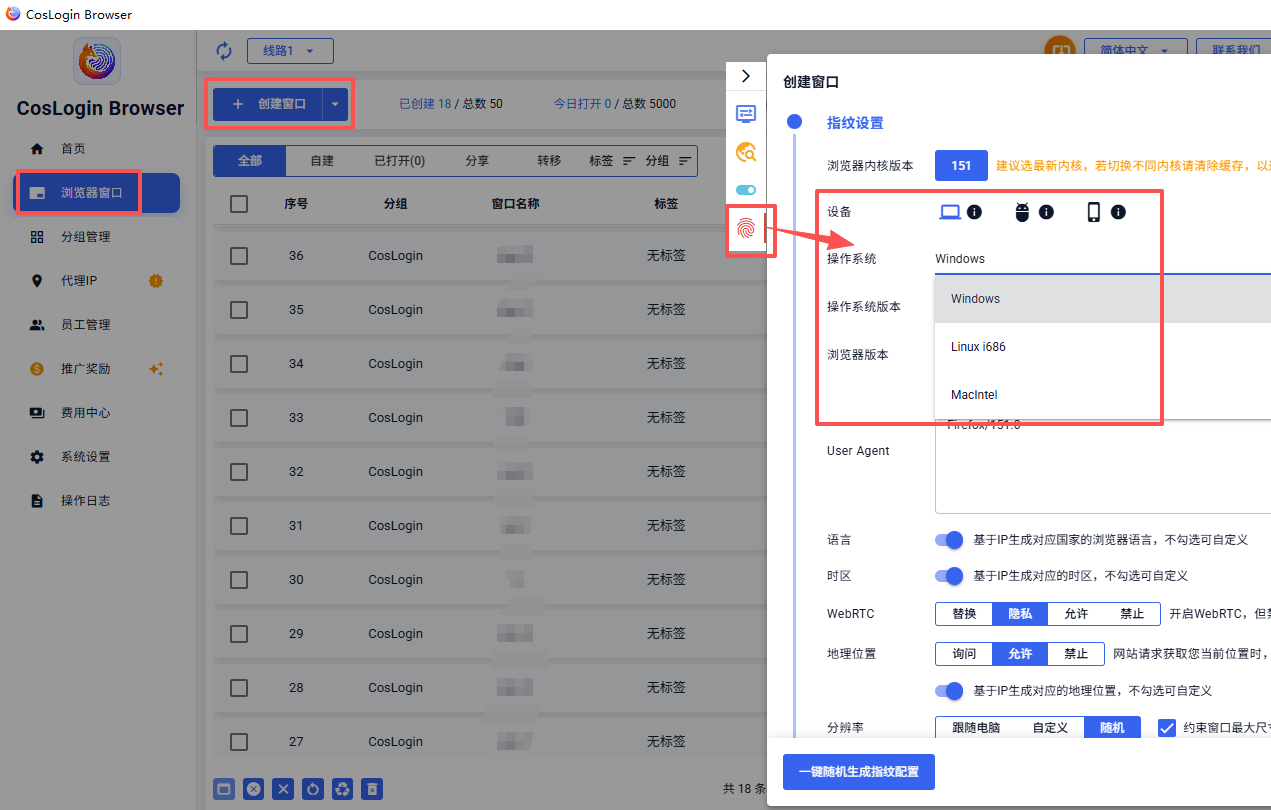Click the info icon beside the Android device
Screen dimensions: 1271x810
(x=1047, y=212)
